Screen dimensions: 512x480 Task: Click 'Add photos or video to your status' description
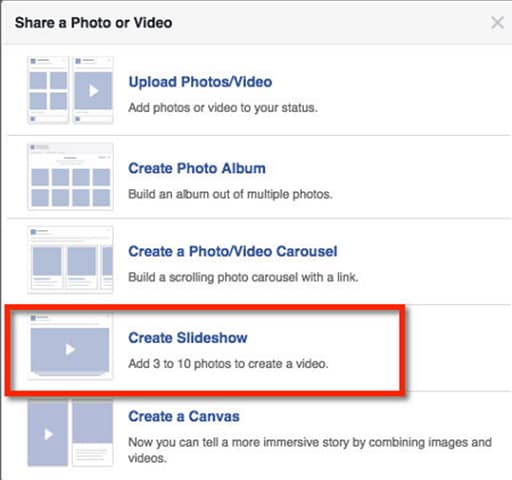point(223,108)
